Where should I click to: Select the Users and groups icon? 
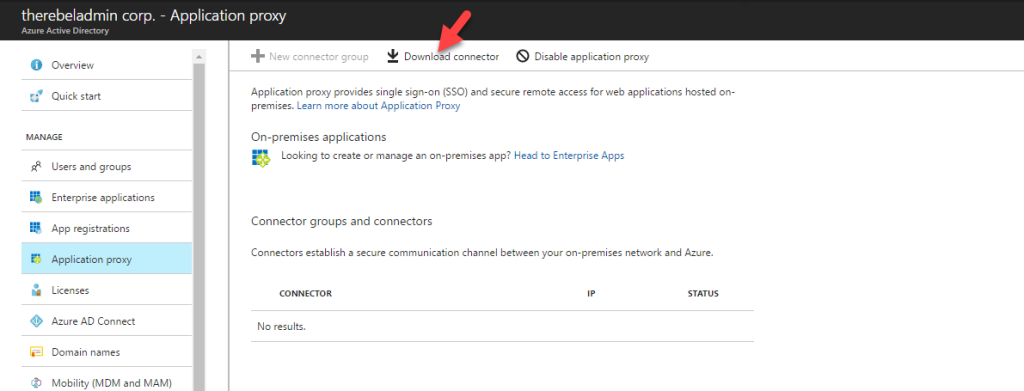[x=37, y=166]
